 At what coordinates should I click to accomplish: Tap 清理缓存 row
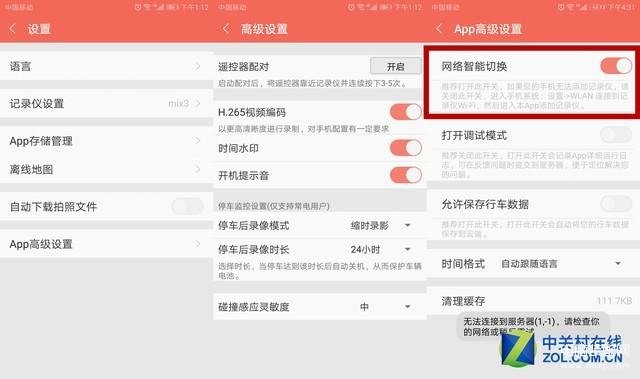[533, 301]
